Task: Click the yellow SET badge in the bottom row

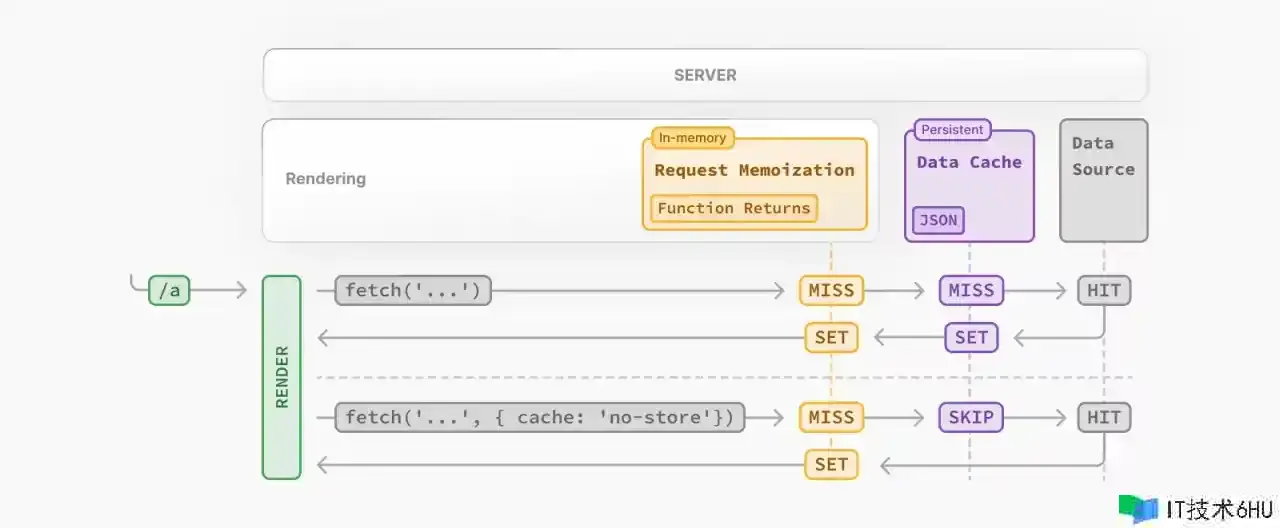Action: (x=831, y=464)
